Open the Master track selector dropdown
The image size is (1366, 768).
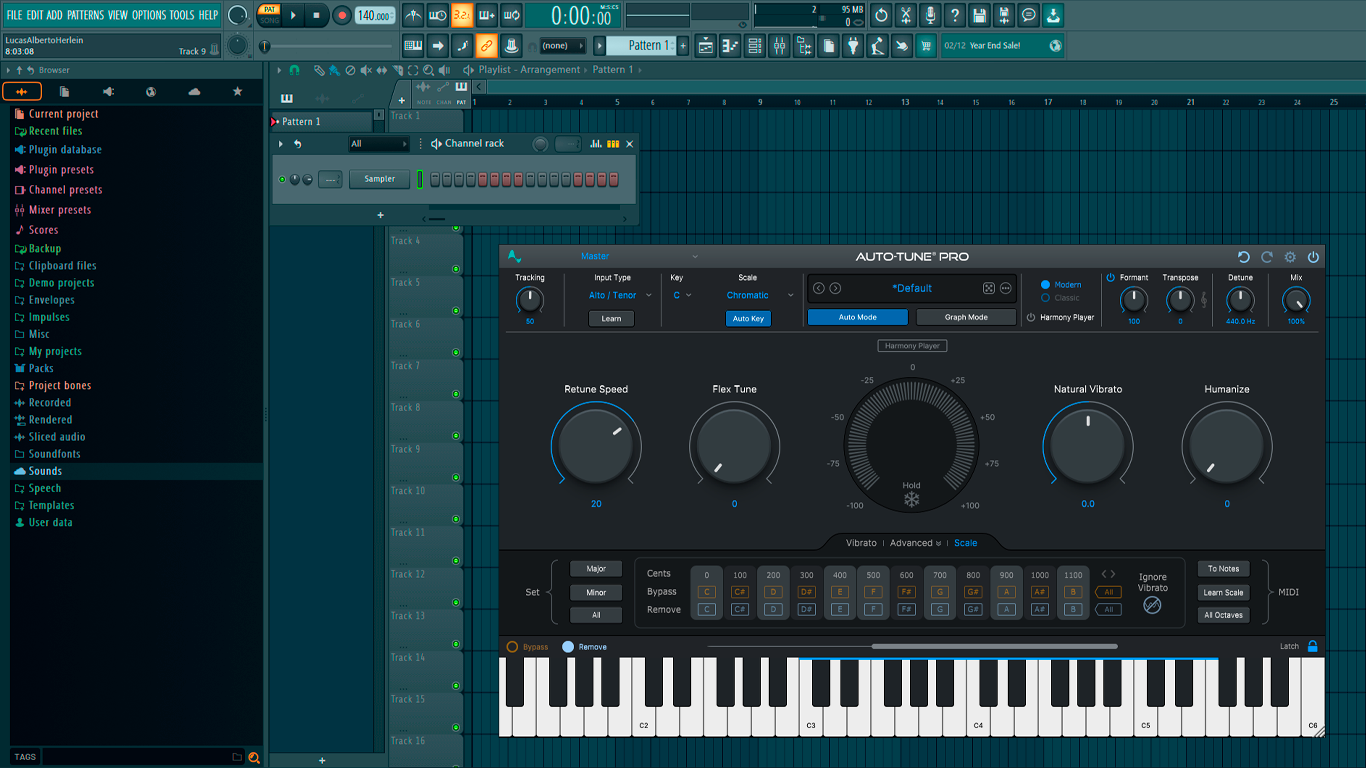638,257
